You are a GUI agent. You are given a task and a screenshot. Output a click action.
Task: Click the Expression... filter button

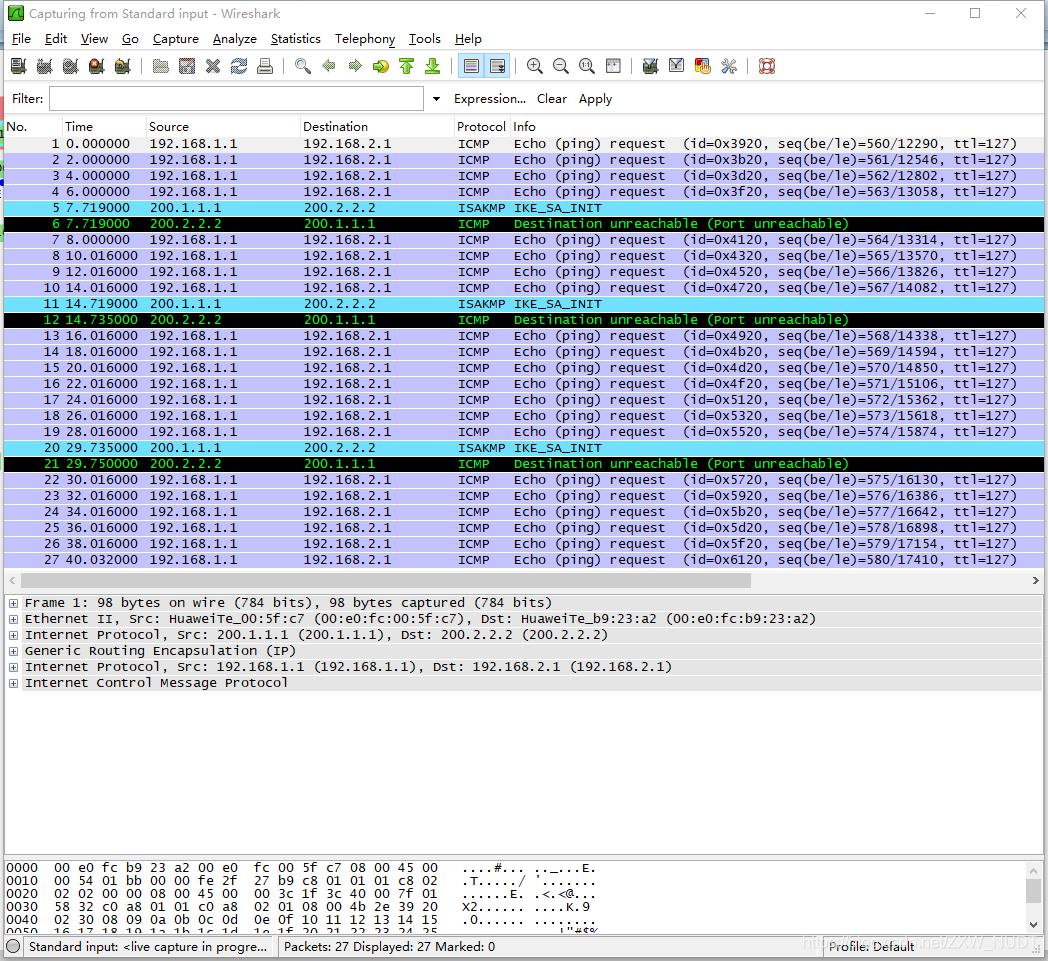490,99
